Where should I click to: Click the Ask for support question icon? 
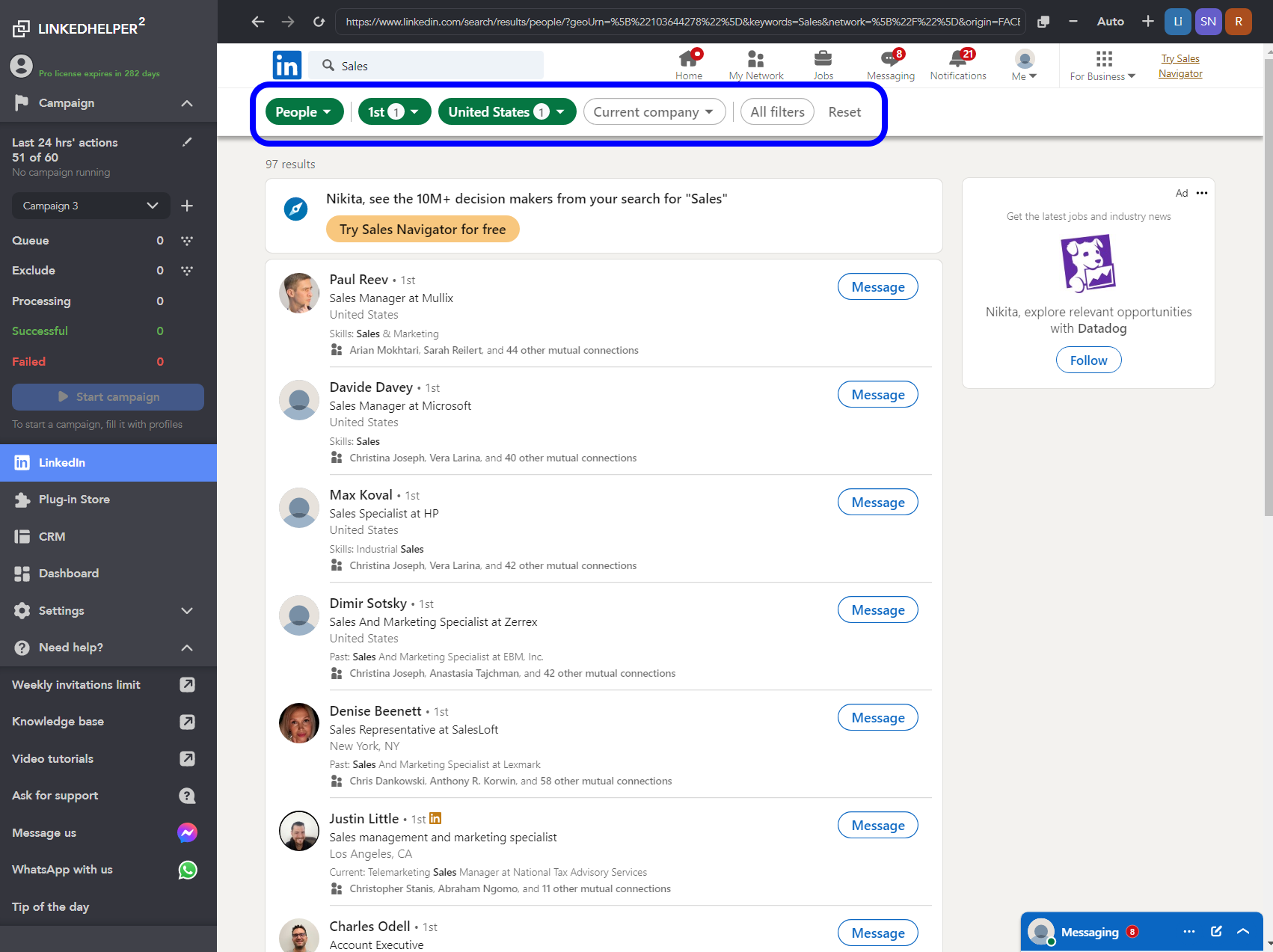click(188, 796)
